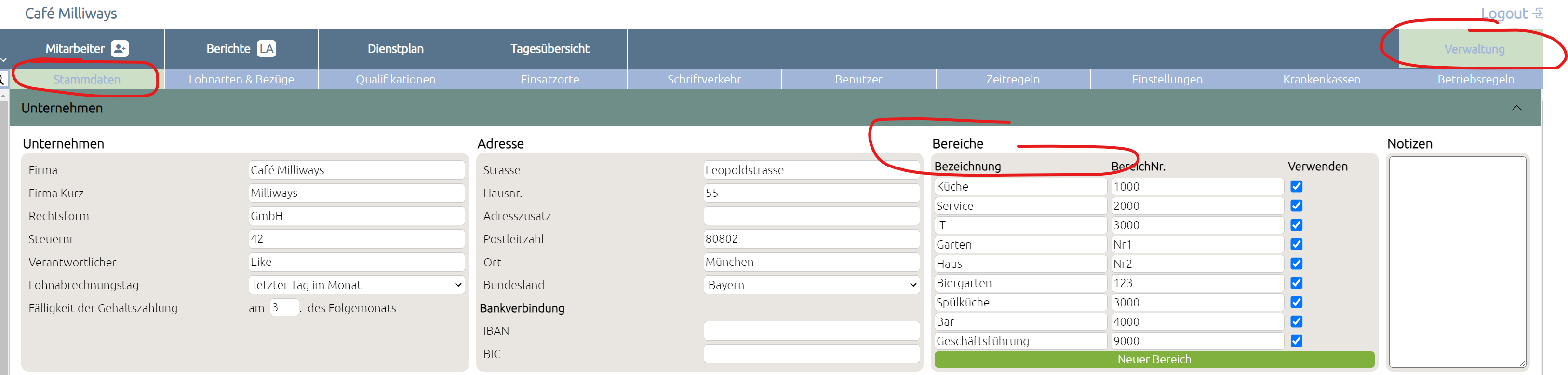Select the Krankenkassen subtab
The width and height of the screenshot is (1568, 375).
[1322, 79]
